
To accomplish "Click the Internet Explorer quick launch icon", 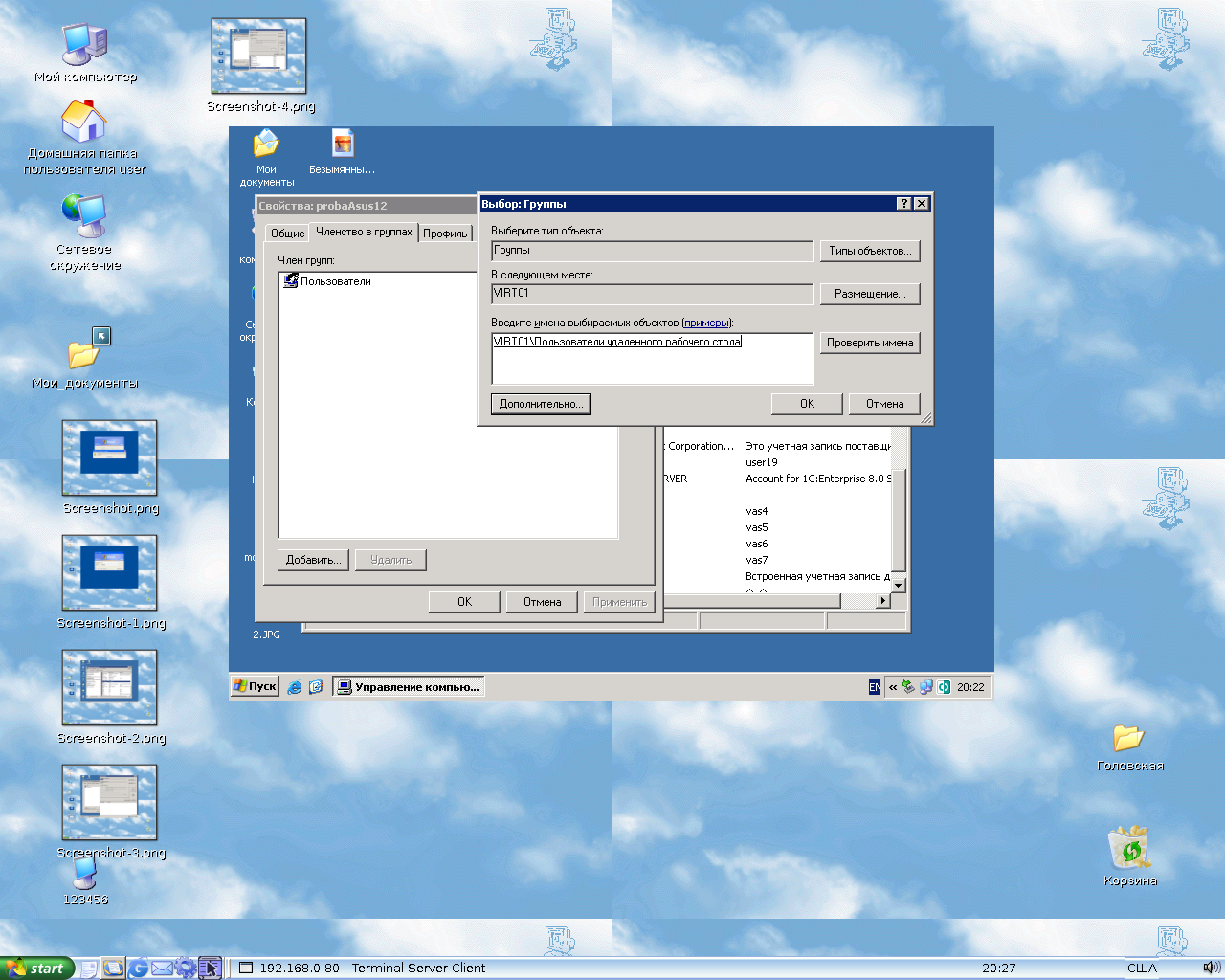I will coord(295,687).
